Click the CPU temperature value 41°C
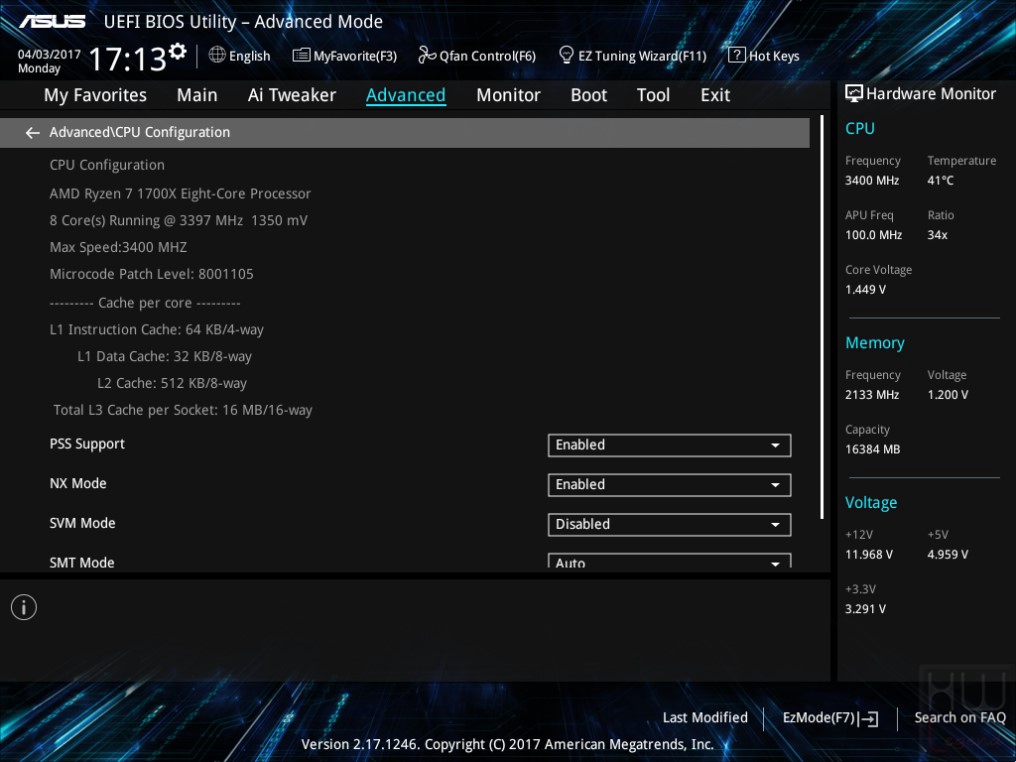Viewport: 1016px width, 762px height. (940, 181)
